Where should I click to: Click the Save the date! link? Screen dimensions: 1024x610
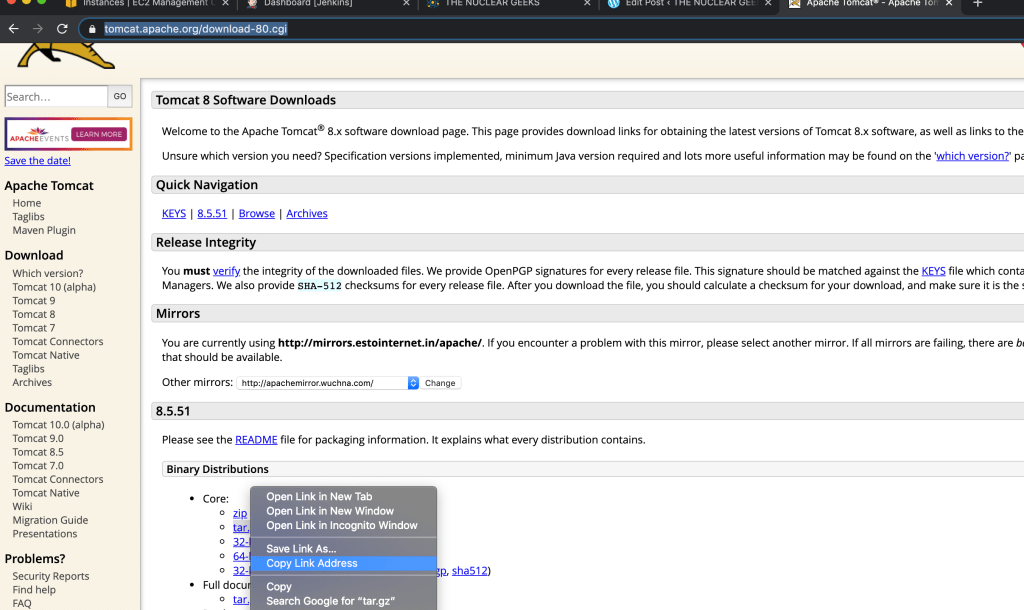[x=38, y=161]
